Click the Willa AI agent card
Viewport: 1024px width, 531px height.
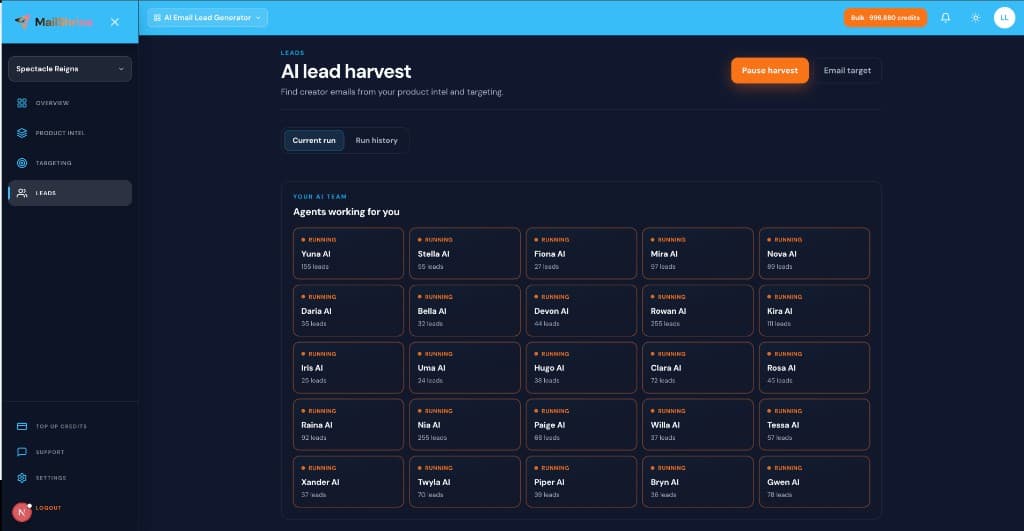697,425
